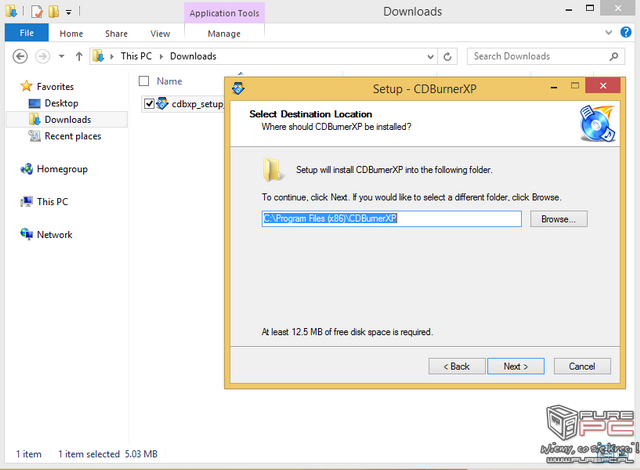Click the Downloads folder icon in the sidebar

[x=34, y=120]
